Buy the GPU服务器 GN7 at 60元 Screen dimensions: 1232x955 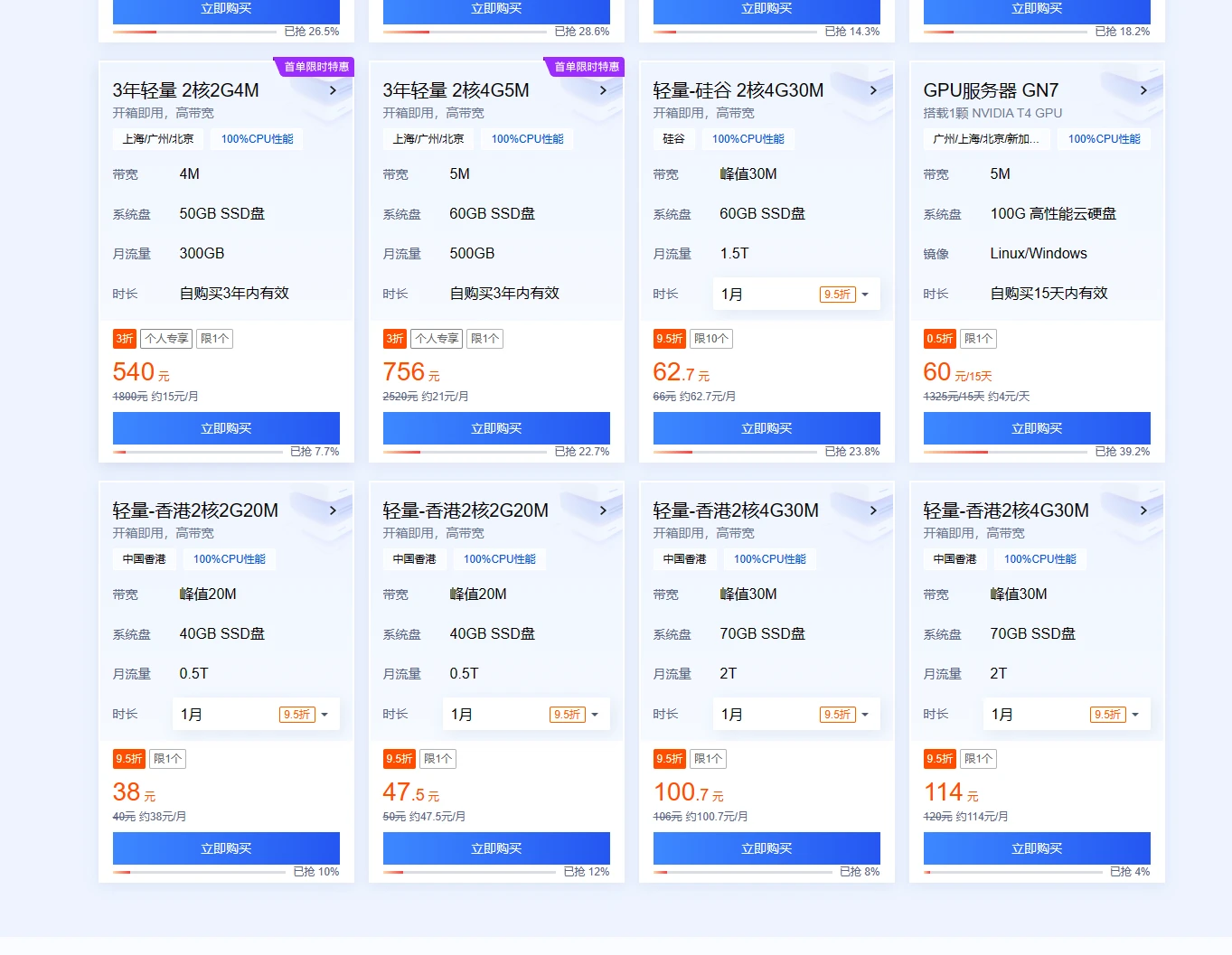pyautogui.click(x=1037, y=428)
